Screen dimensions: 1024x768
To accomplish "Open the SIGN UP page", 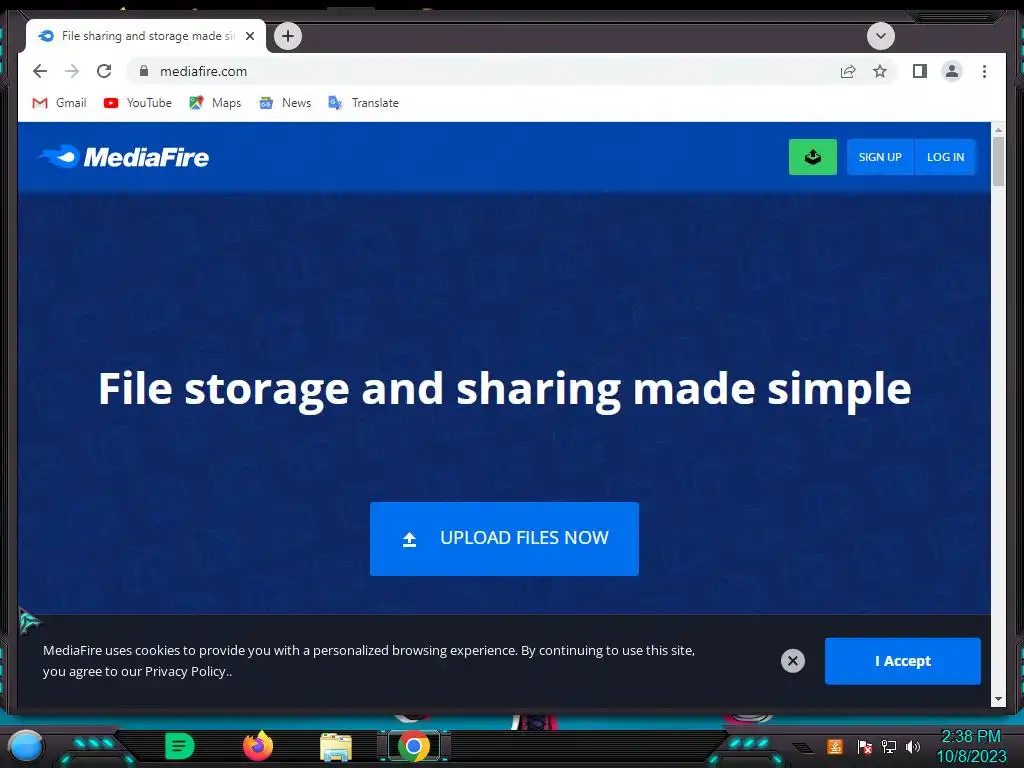I will click(880, 157).
